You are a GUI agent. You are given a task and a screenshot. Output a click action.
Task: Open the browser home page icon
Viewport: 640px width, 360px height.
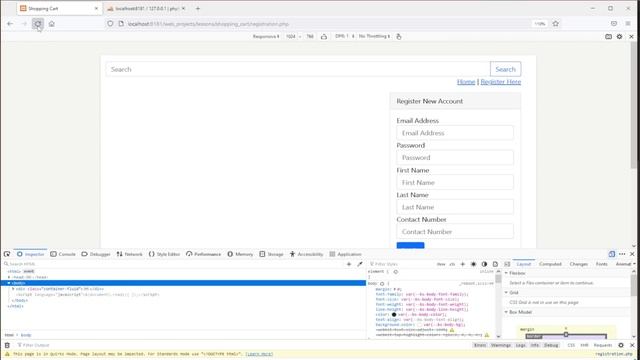pos(51,24)
